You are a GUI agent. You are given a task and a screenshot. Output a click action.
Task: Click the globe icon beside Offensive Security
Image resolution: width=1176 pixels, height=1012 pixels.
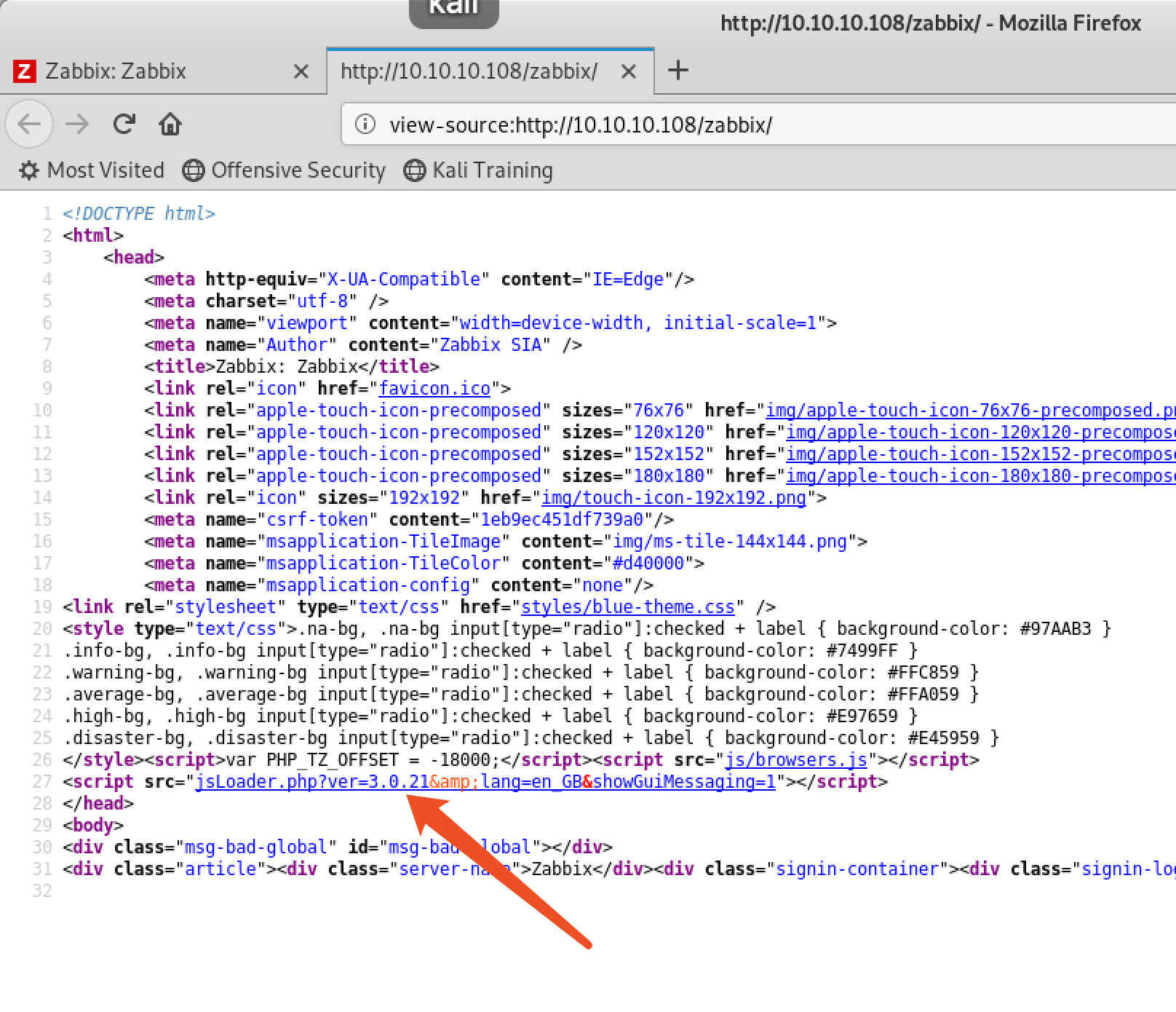click(193, 170)
